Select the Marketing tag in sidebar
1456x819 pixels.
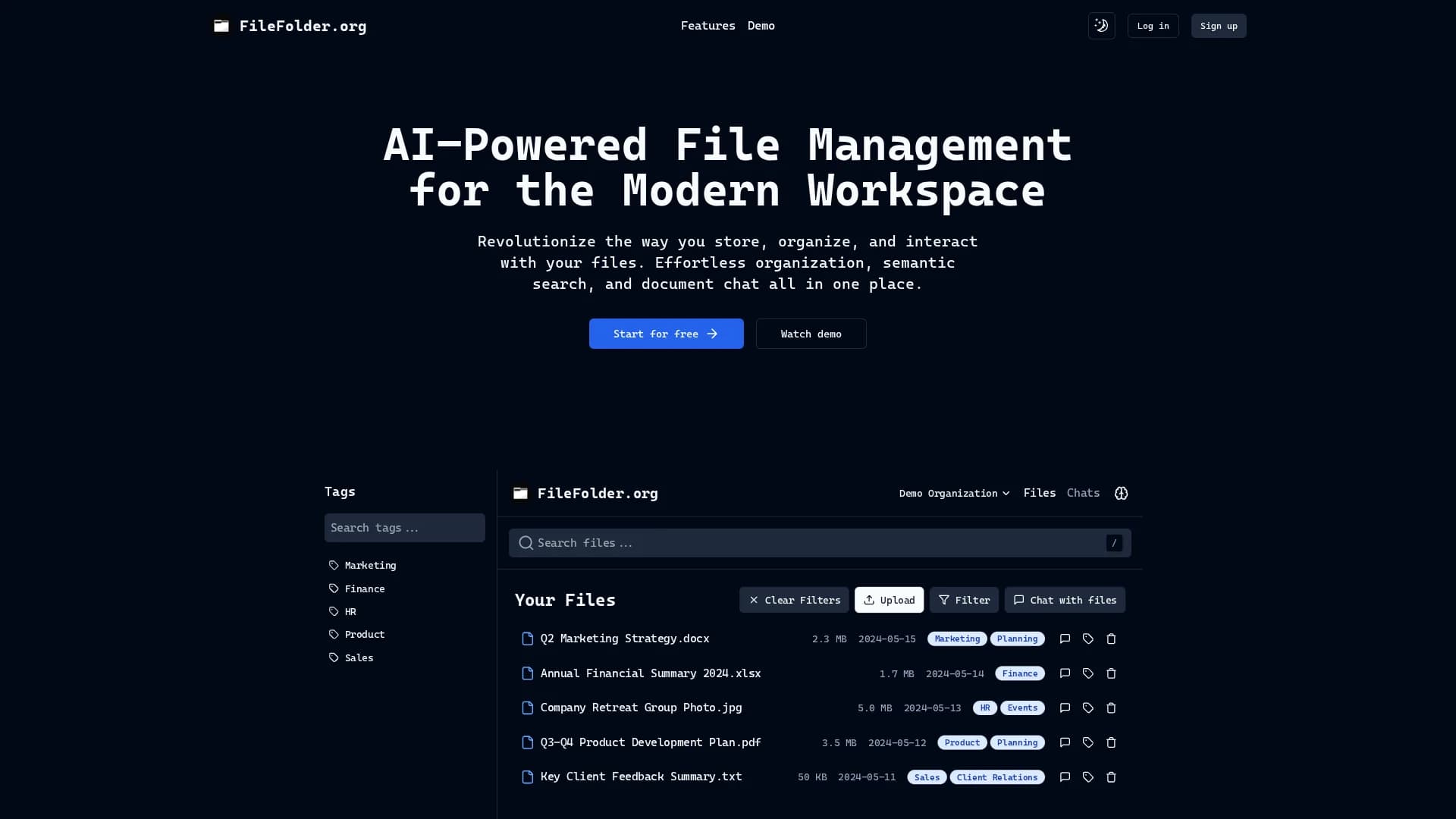(362, 566)
